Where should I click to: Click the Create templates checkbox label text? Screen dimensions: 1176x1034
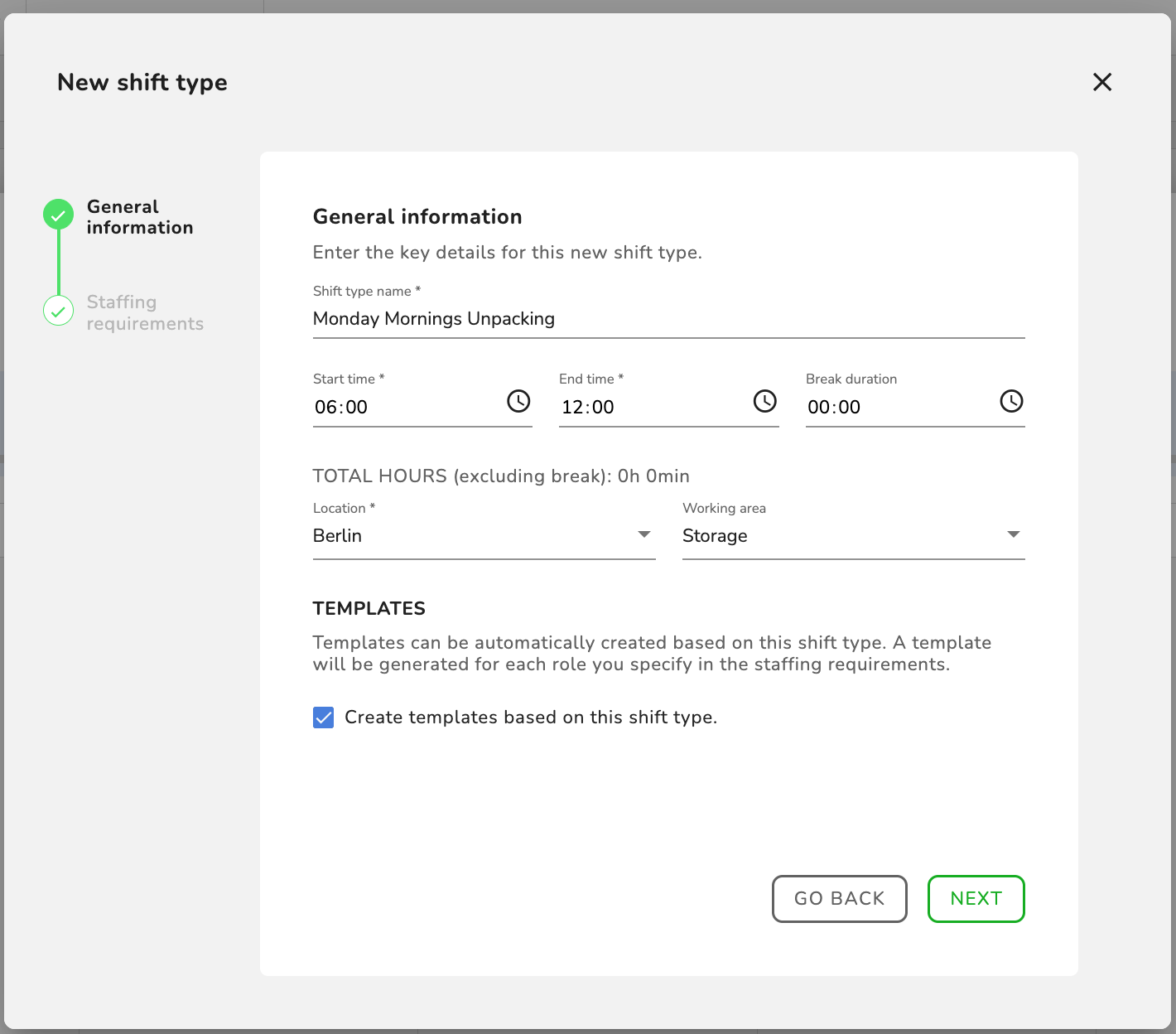pos(531,718)
